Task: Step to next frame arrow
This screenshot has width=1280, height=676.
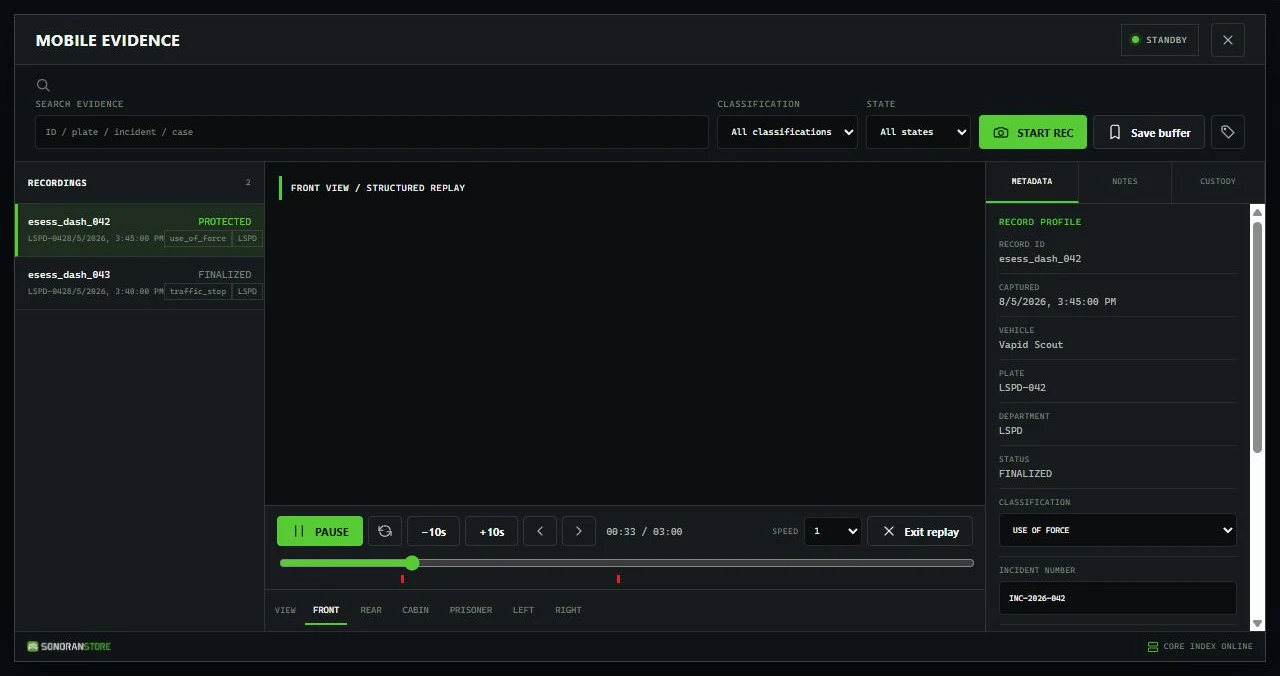Action: coord(579,531)
